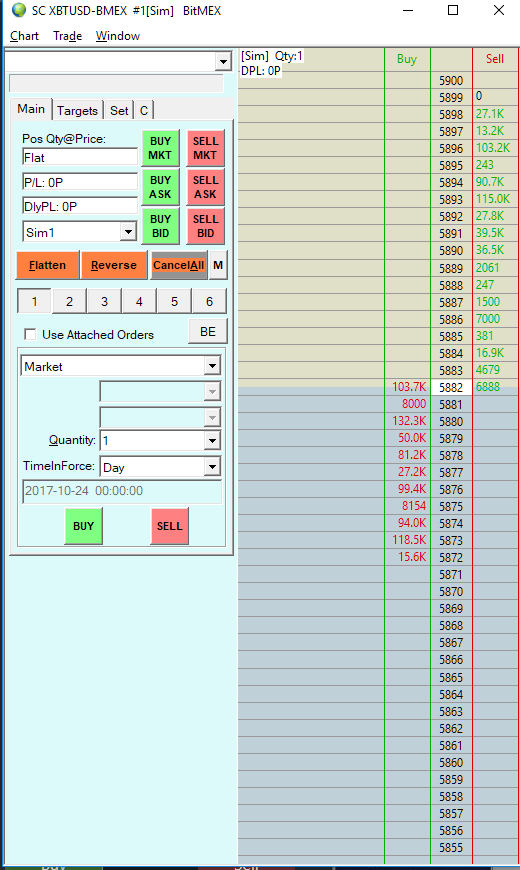The width and height of the screenshot is (520, 870).
Task: Click ask size 6888 at 5882
Action: click(x=488, y=387)
